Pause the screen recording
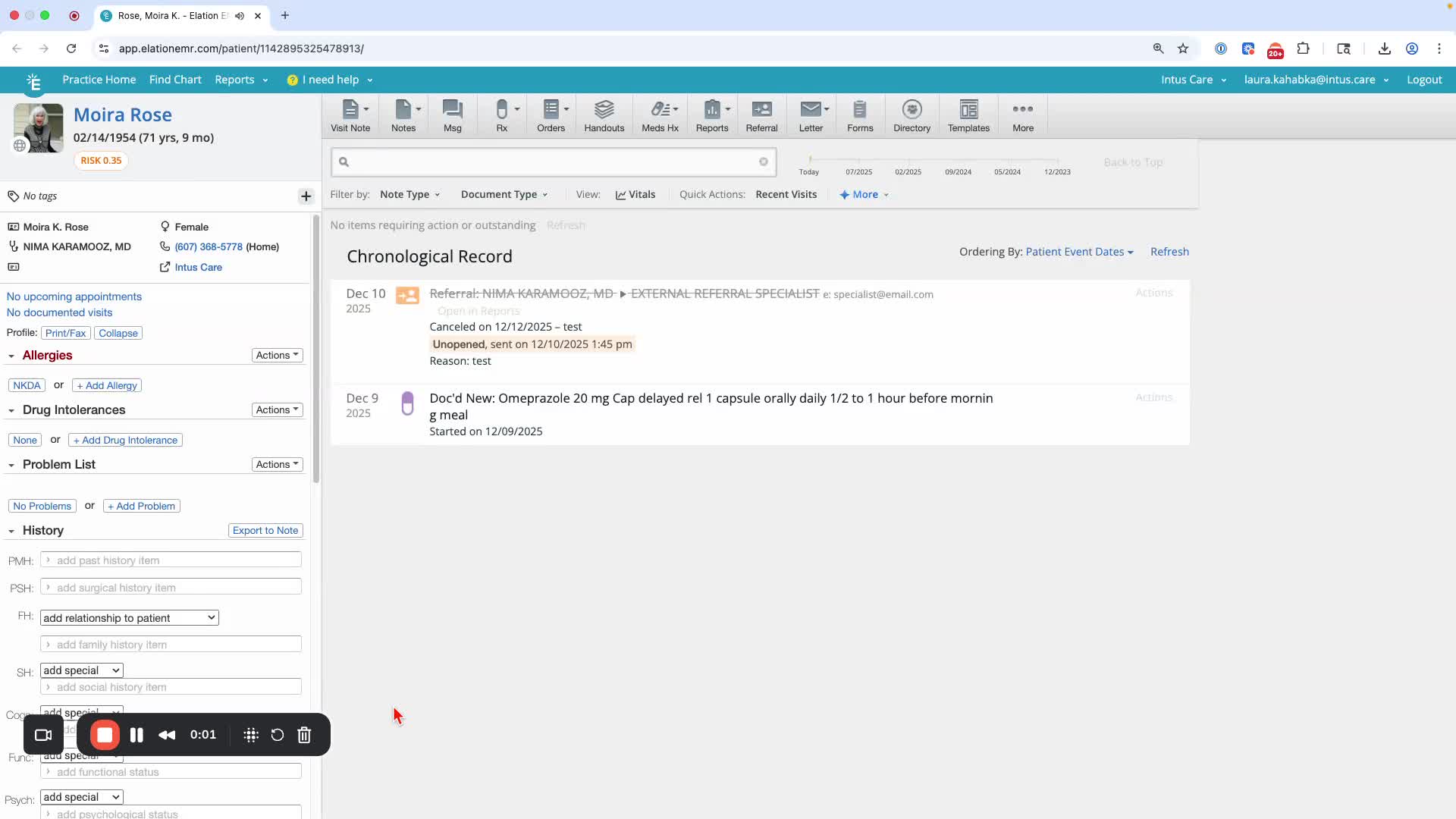Screen dimensions: 1456x819 136,735
